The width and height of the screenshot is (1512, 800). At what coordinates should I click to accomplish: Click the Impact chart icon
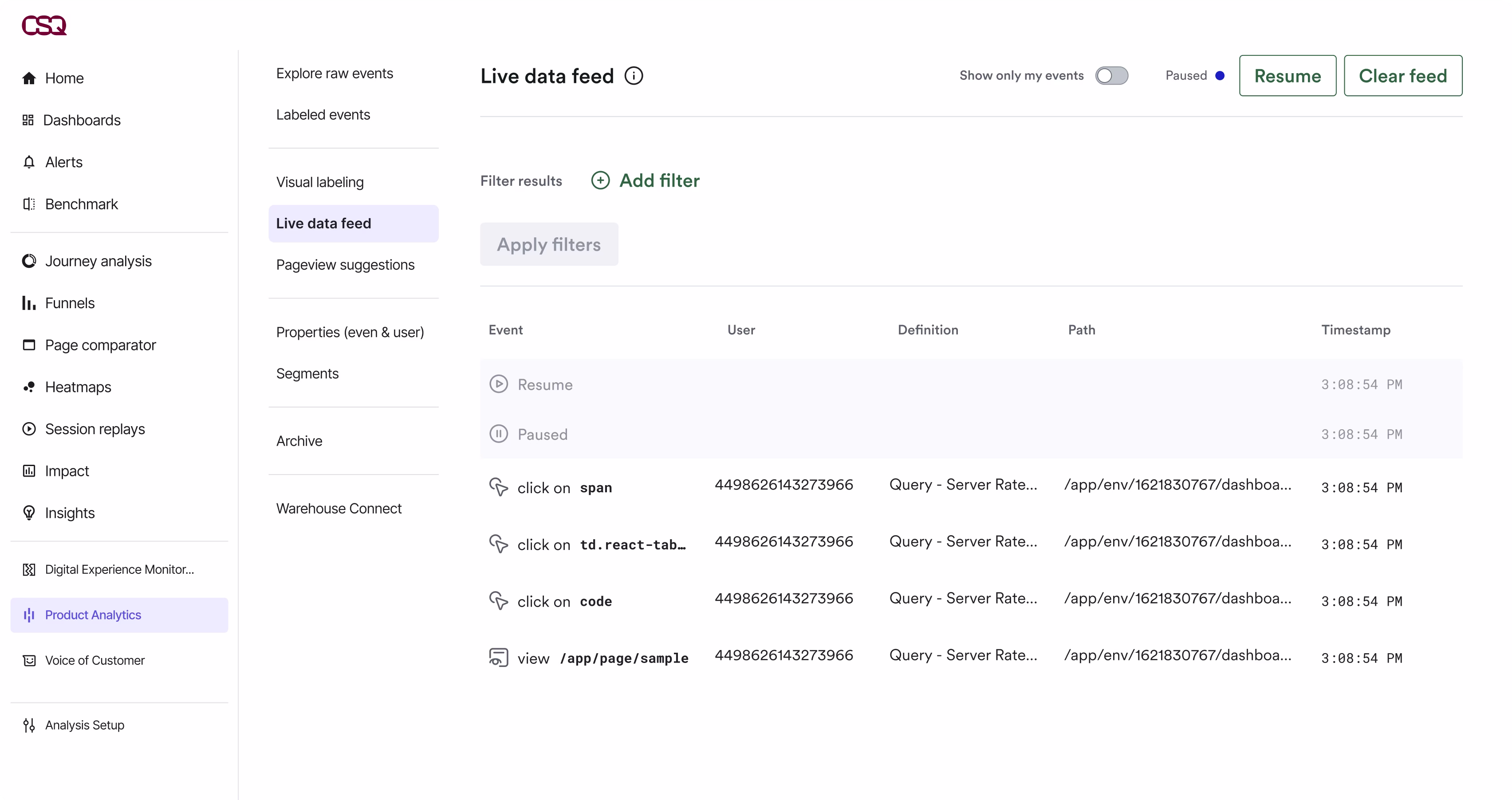click(x=29, y=471)
